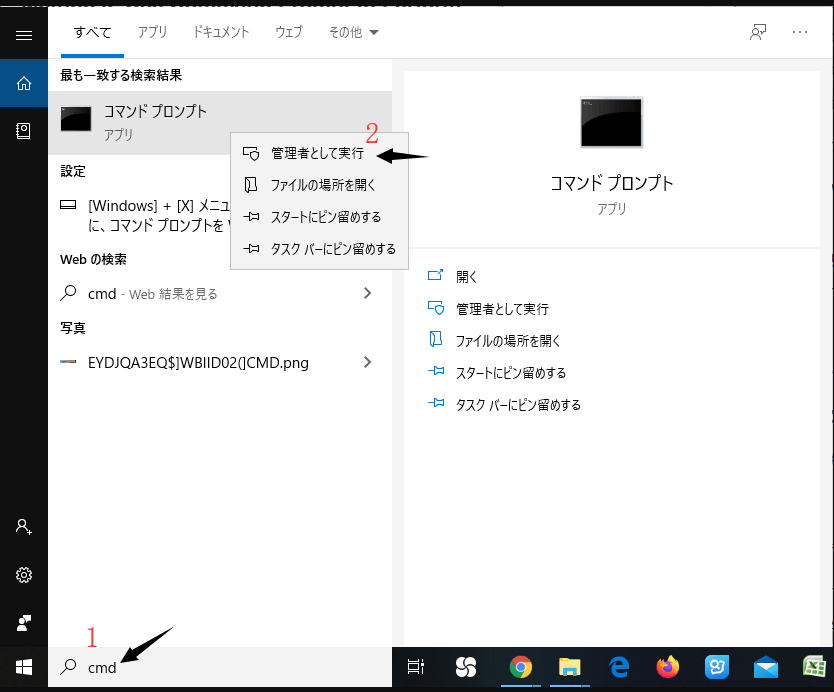Launch Firefox from the taskbar
The width and height of the screenshot is (834, 692).
pos(667,667)
